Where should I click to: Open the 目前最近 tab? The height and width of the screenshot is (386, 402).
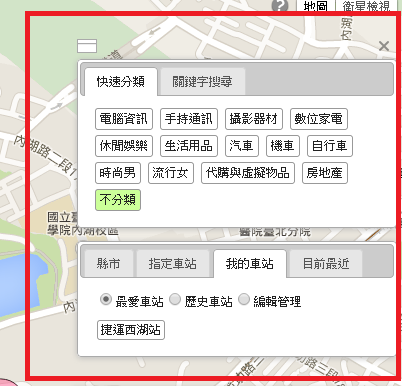coord(326,264)
